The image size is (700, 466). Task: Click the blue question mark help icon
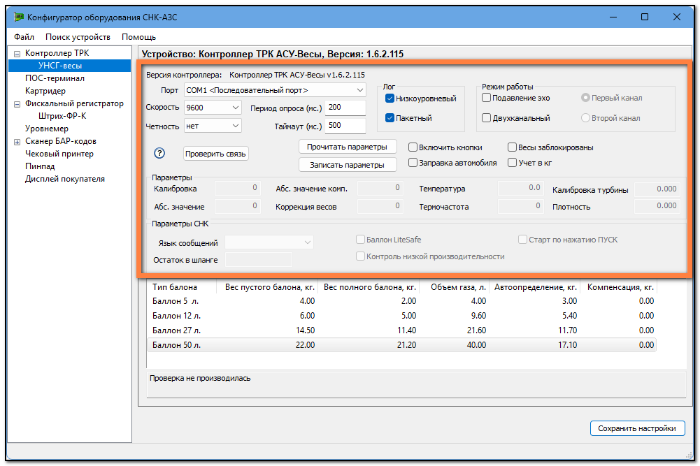click(x=159, y=154)
